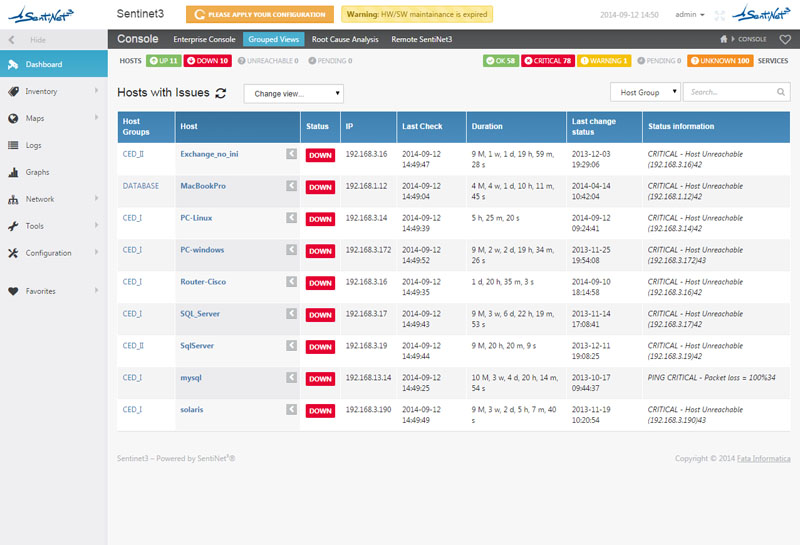Open action arrow for mysql host

point(291,378)
